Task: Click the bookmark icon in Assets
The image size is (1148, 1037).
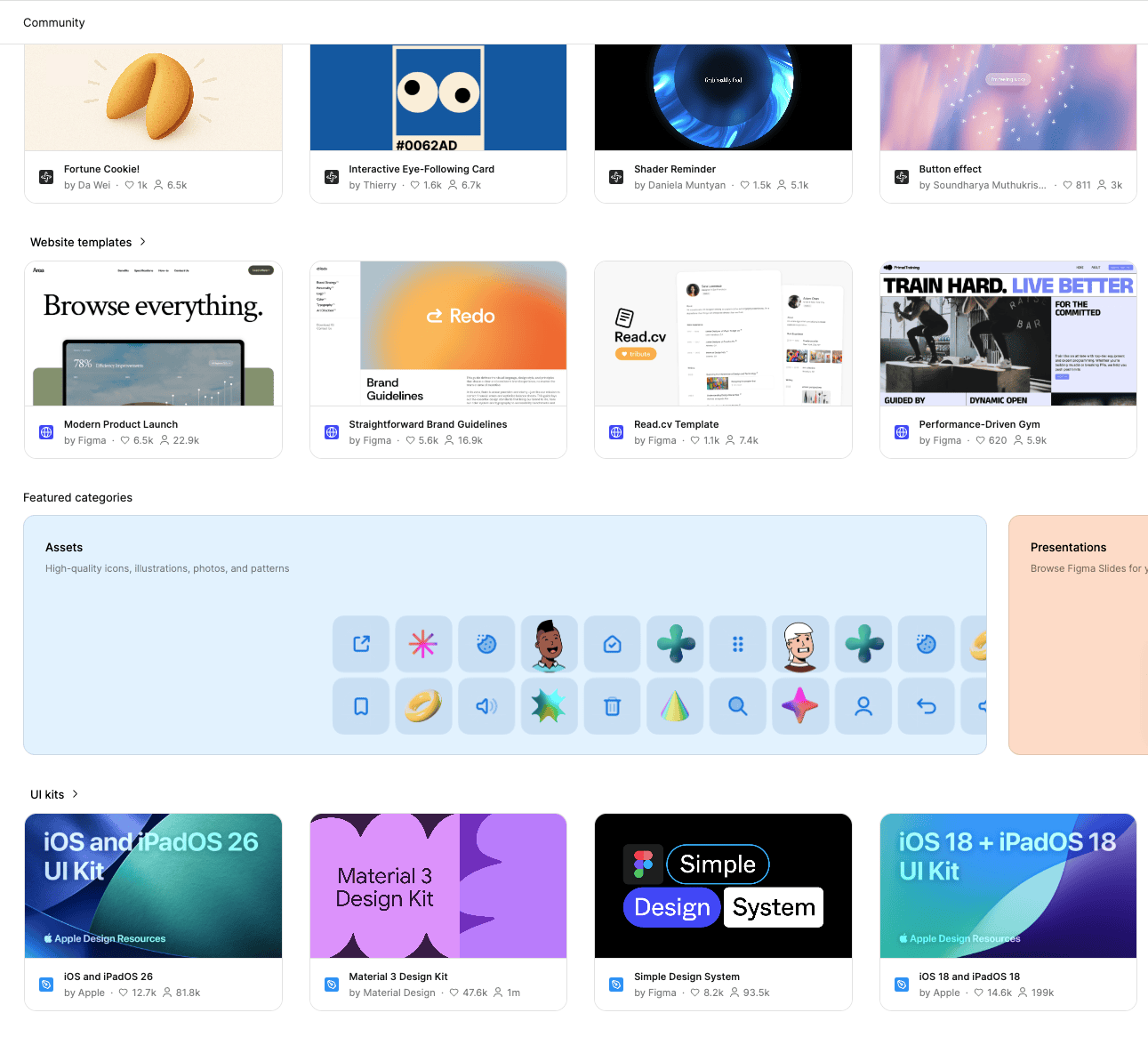Action: pyautogui.click(x=361, y=706)
